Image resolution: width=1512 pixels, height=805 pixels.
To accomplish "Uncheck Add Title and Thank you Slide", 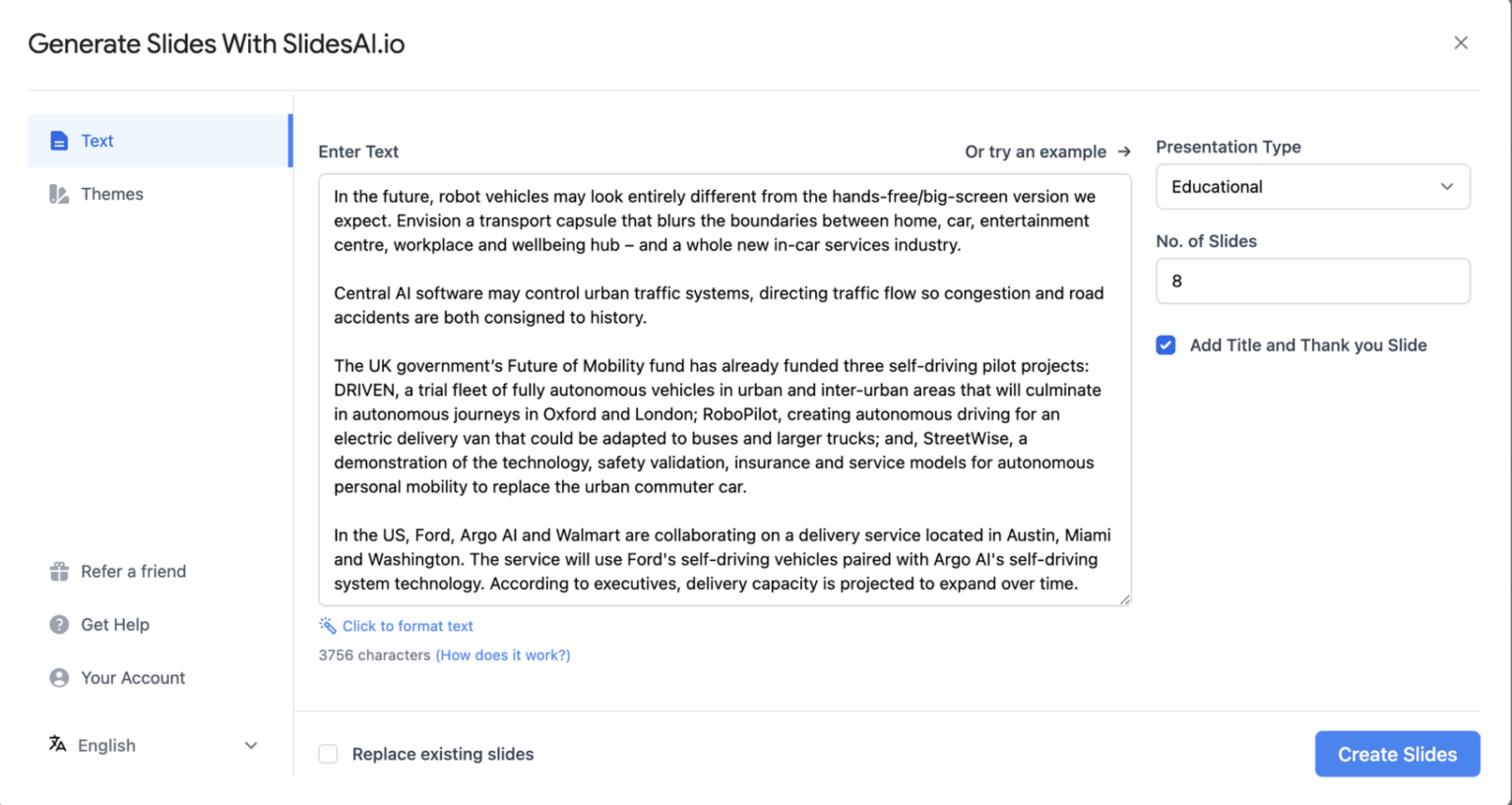I will (1165, 345).
